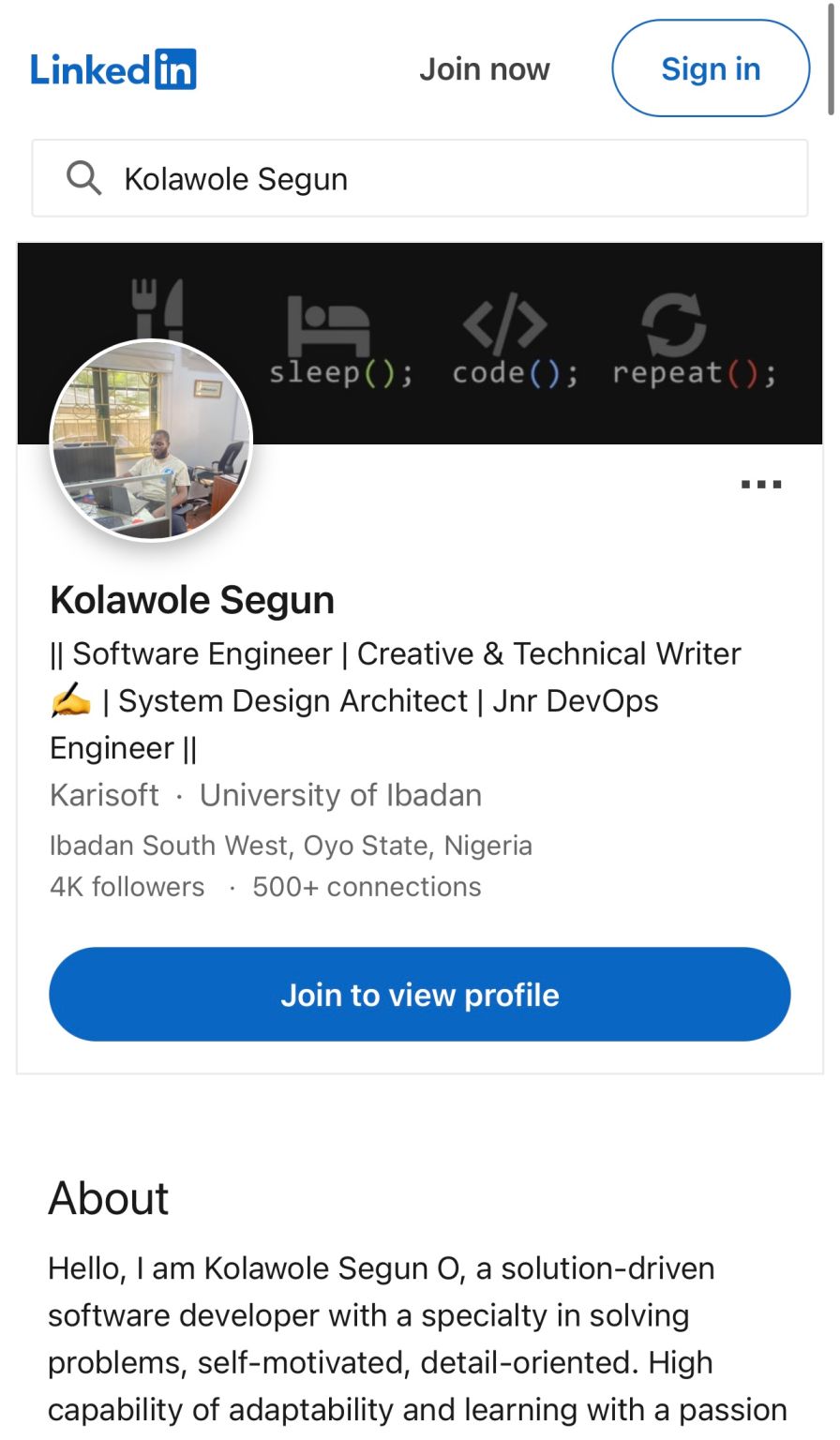Click the page scrollbar thumb
The width and height of the screenshot is (840, 1440).
(831, 56)
